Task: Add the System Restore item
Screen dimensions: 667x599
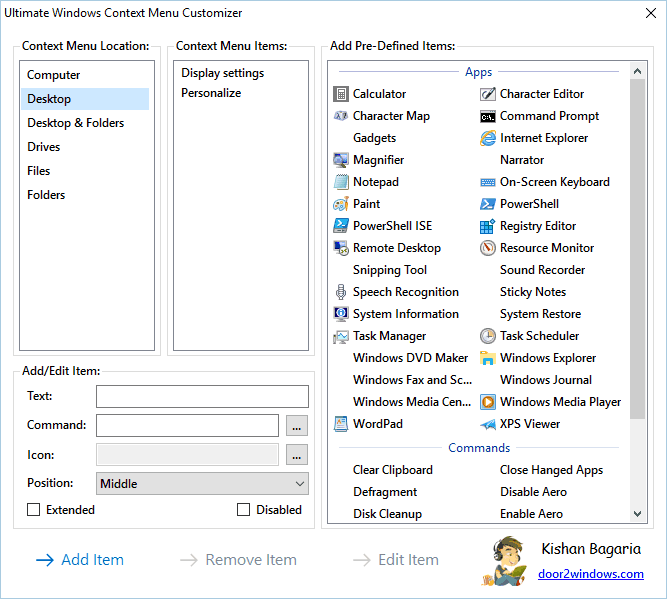Action: 540,314
